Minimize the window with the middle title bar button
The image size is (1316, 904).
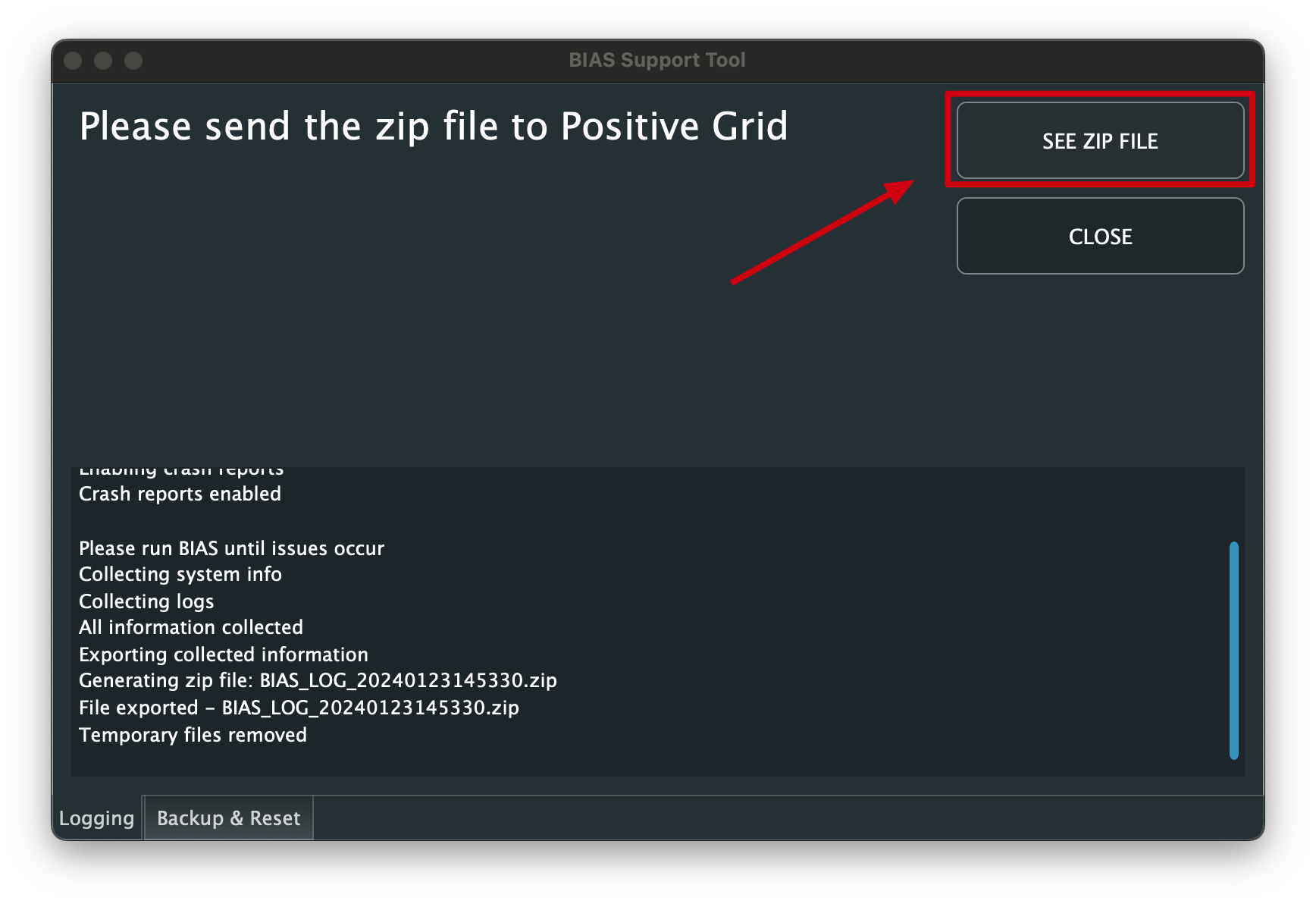pos(104,61)
